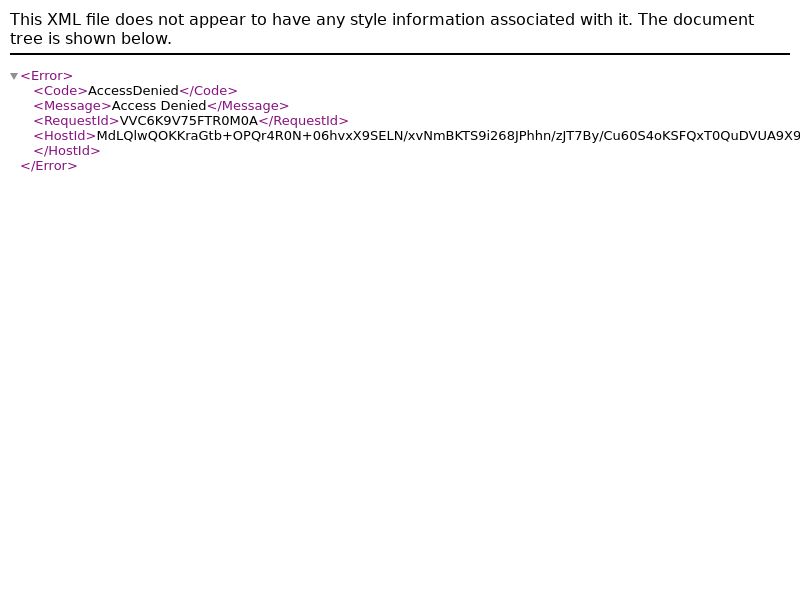Select the long HostId value string
The width and height of the screenshot is (800, 600).
point(448,136)
